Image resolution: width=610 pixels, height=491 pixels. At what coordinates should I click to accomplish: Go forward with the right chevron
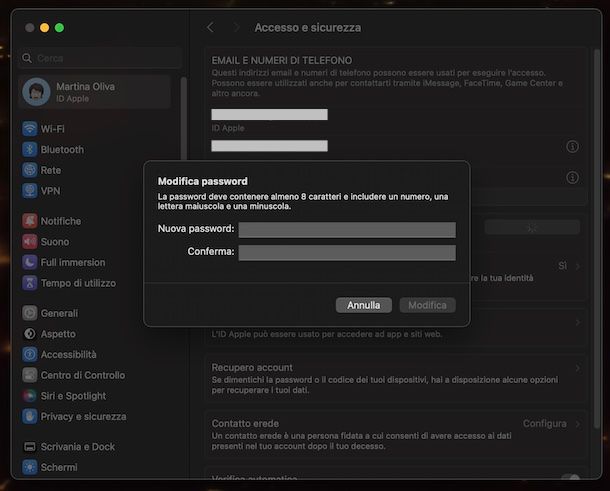[x=236, y=27]
